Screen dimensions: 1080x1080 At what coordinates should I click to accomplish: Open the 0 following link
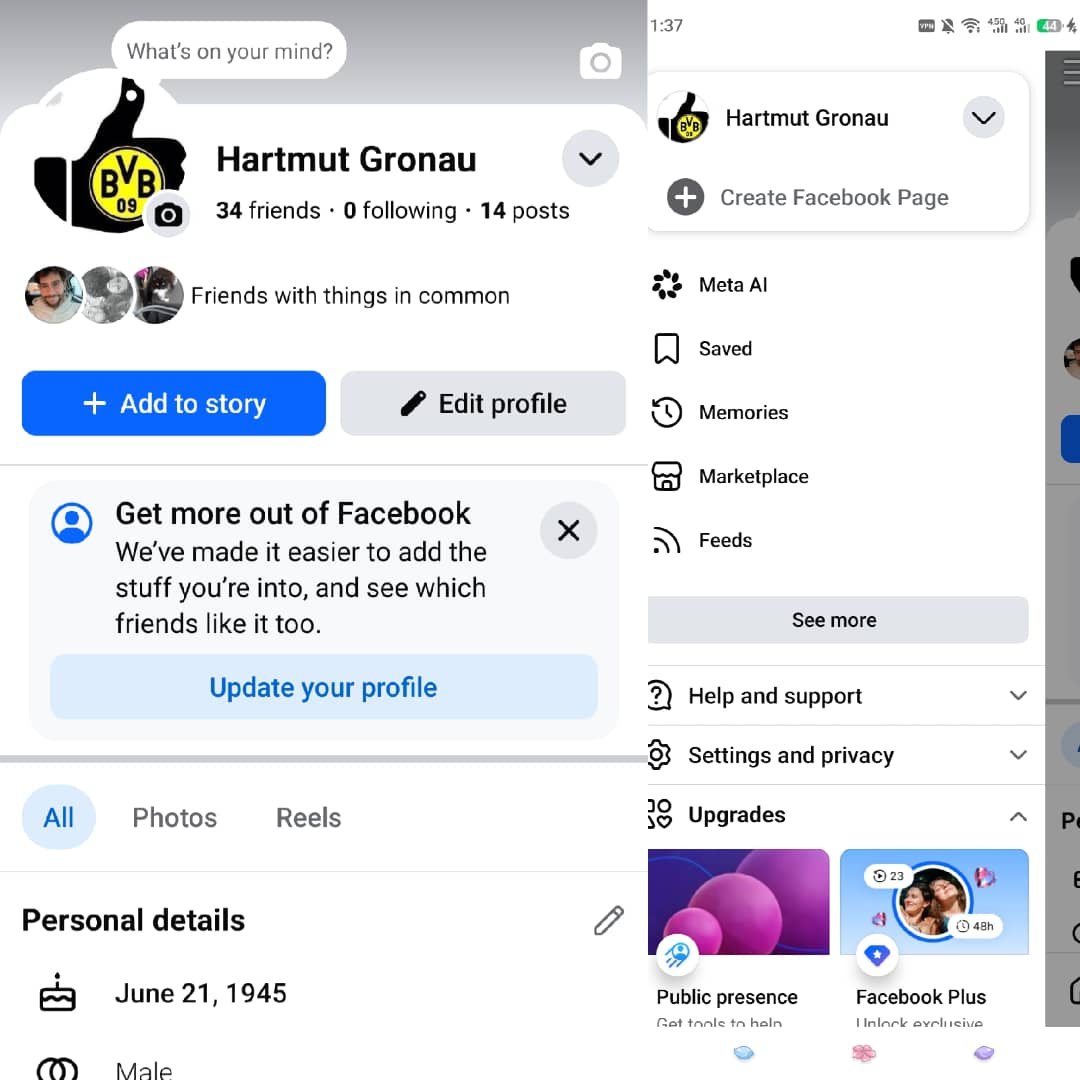coord(400,210)
